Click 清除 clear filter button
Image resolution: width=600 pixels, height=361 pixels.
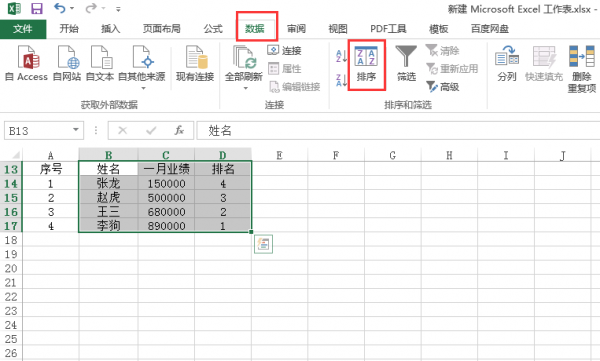click(x=442, y=51)
